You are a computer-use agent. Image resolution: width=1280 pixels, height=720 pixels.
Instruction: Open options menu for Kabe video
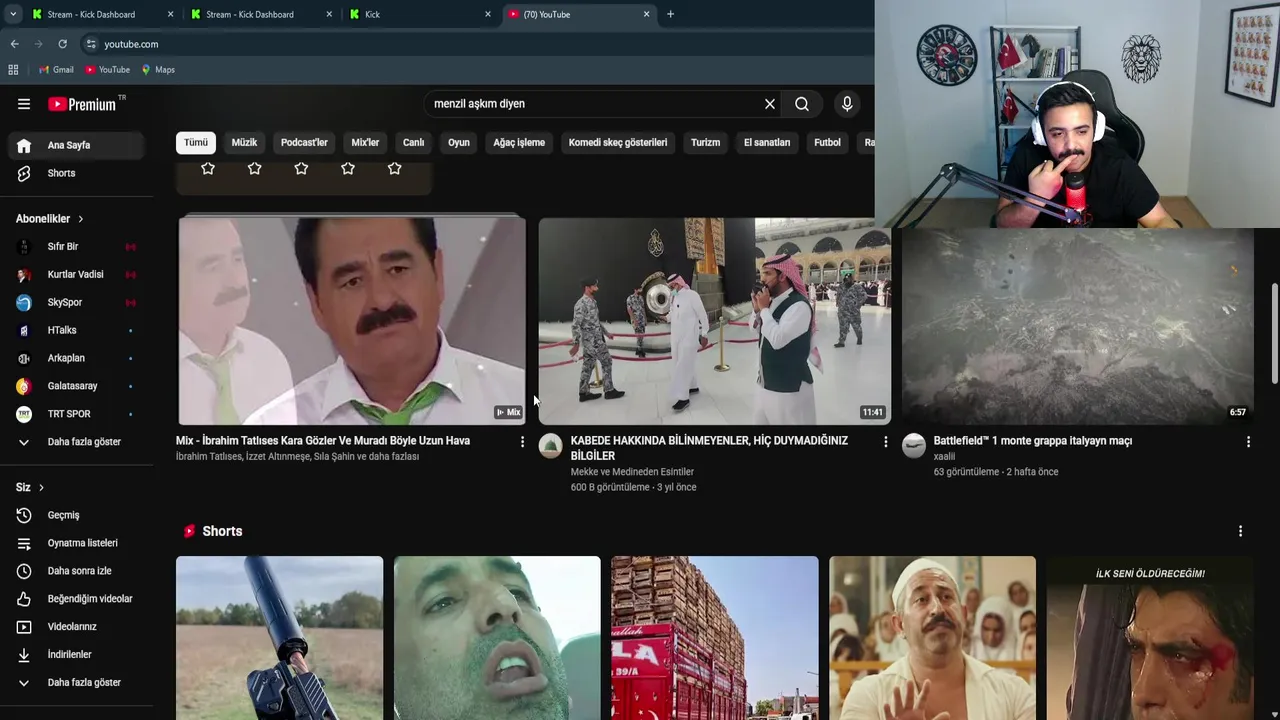coord(885,441)
